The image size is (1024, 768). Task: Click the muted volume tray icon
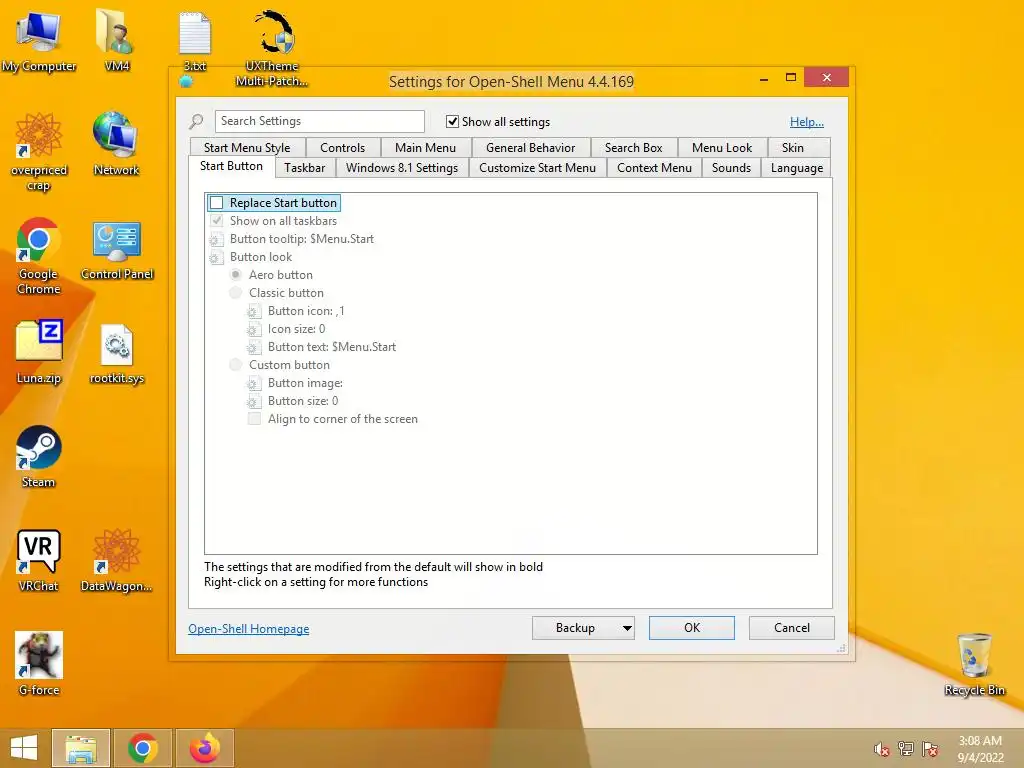point(881,749)
